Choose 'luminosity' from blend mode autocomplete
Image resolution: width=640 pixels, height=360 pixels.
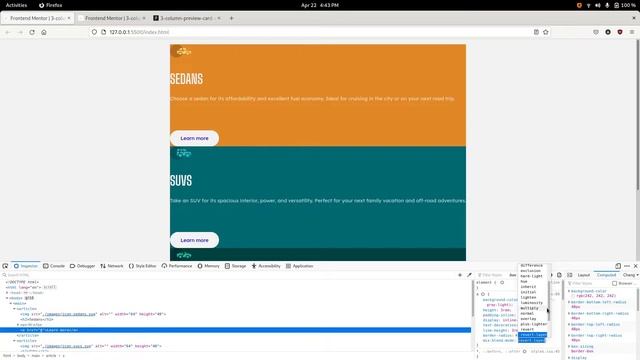pos(531,303)
